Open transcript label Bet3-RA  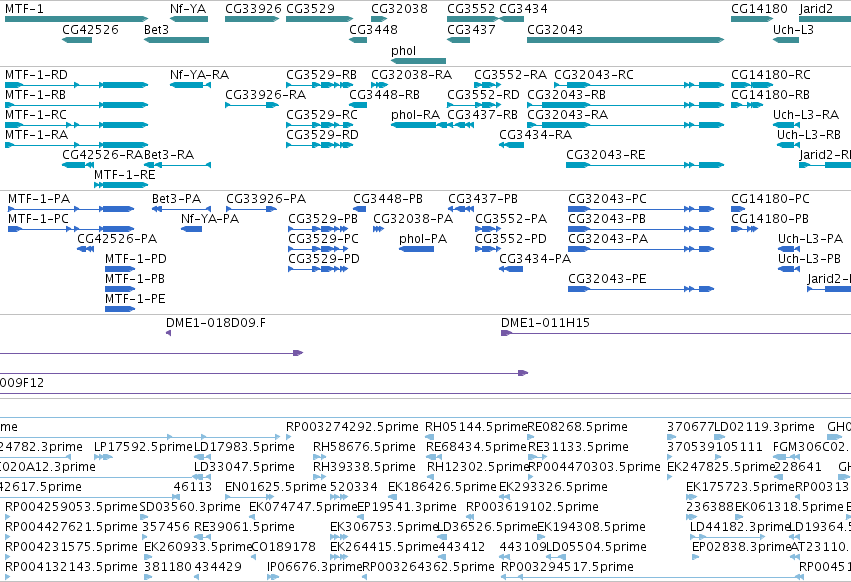click(169, 154)
